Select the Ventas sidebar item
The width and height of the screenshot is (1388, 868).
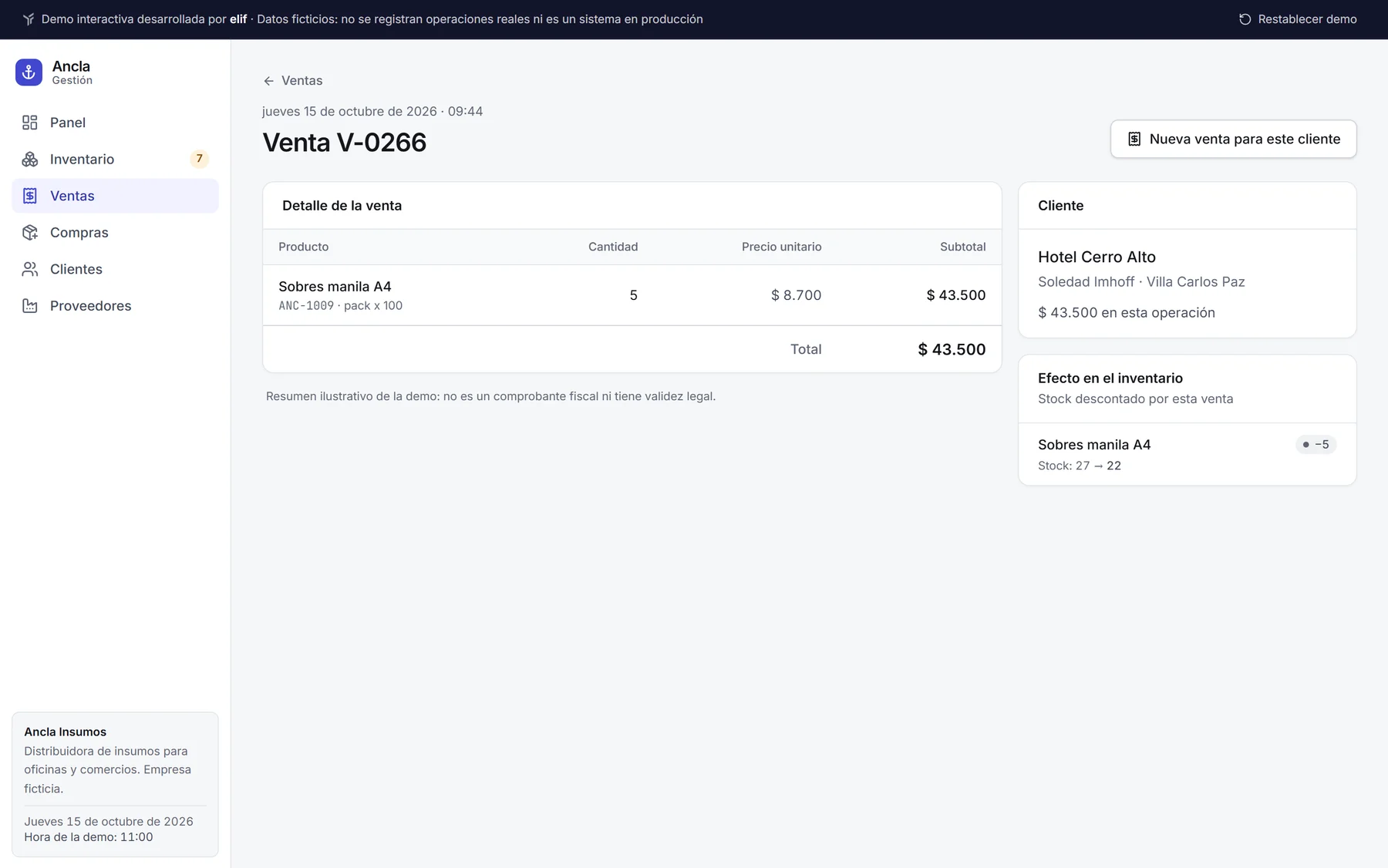115,196
